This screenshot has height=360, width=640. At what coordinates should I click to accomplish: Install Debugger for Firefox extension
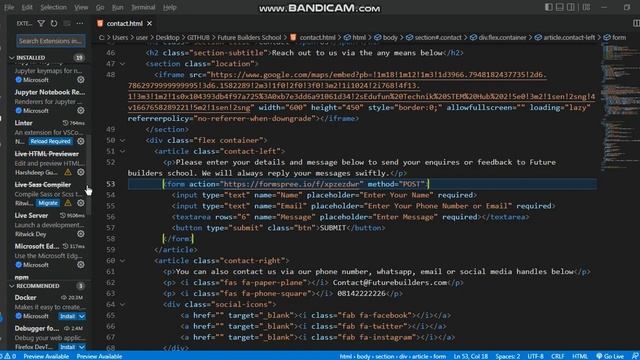(x=67, y=347)
